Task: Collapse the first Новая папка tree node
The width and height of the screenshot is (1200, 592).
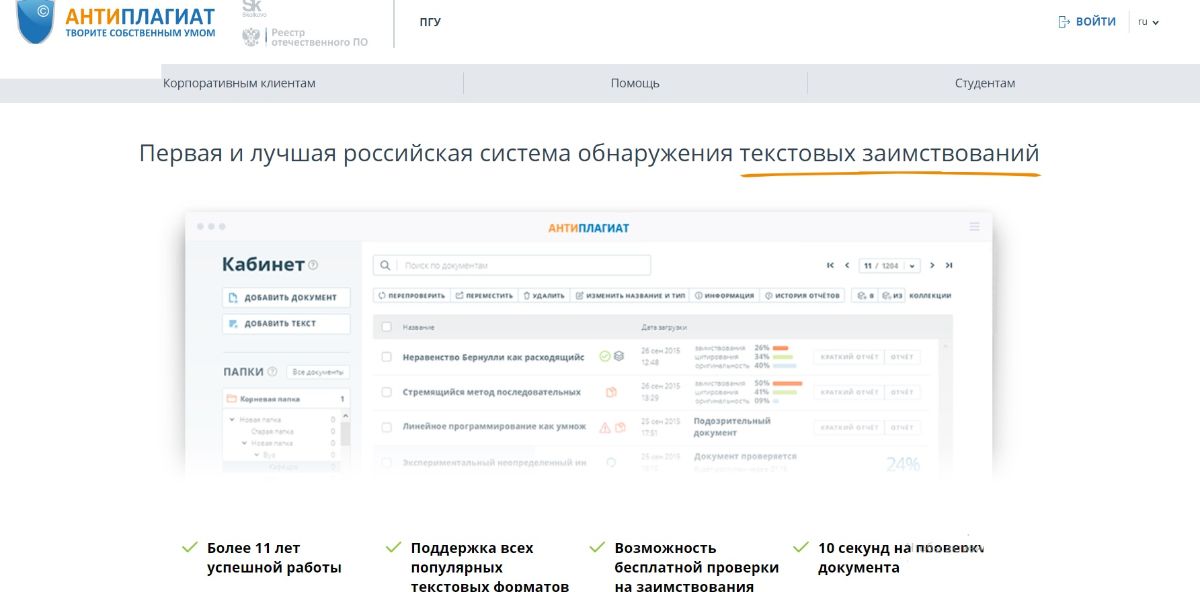Action: click(x=233, y=420)
